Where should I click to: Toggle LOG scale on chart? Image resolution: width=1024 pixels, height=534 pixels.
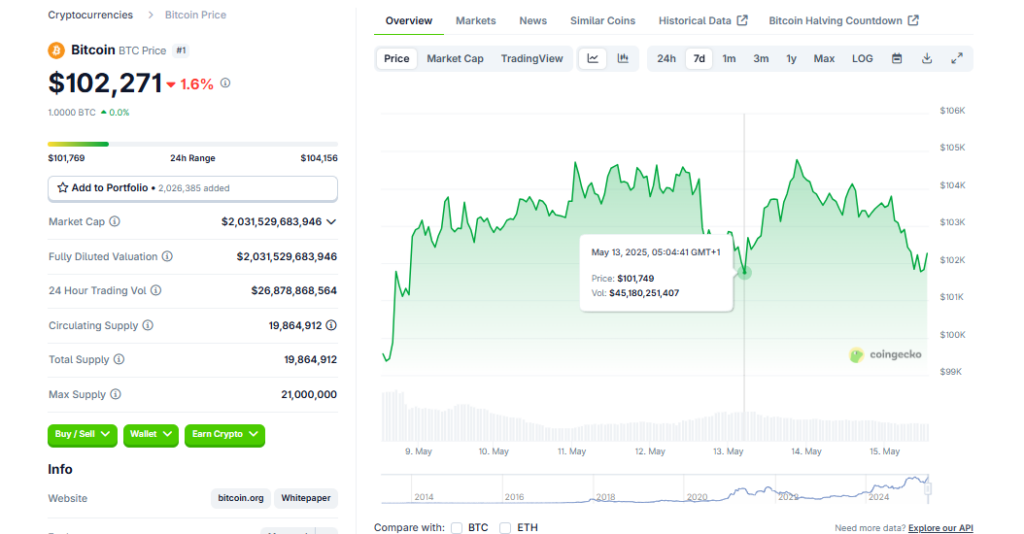(x=862, y=58)
